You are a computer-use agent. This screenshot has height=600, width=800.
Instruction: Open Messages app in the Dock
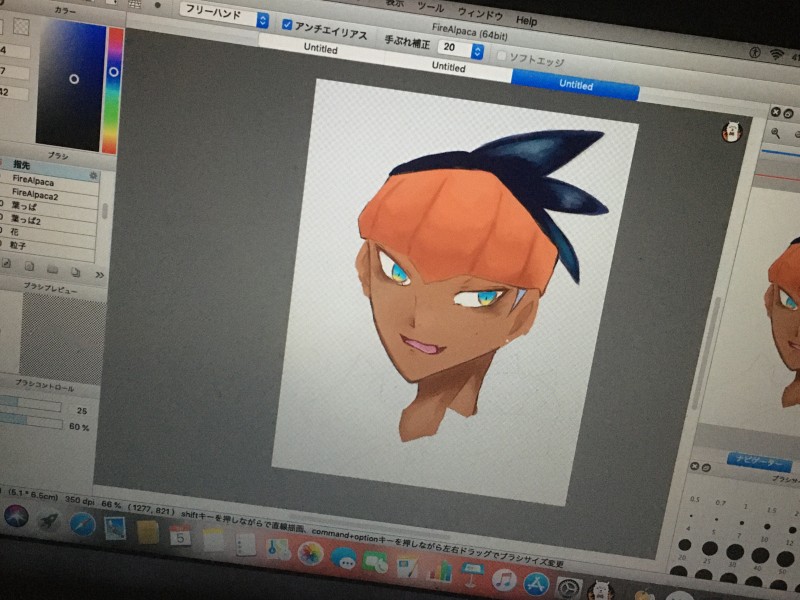click(344, 558)
